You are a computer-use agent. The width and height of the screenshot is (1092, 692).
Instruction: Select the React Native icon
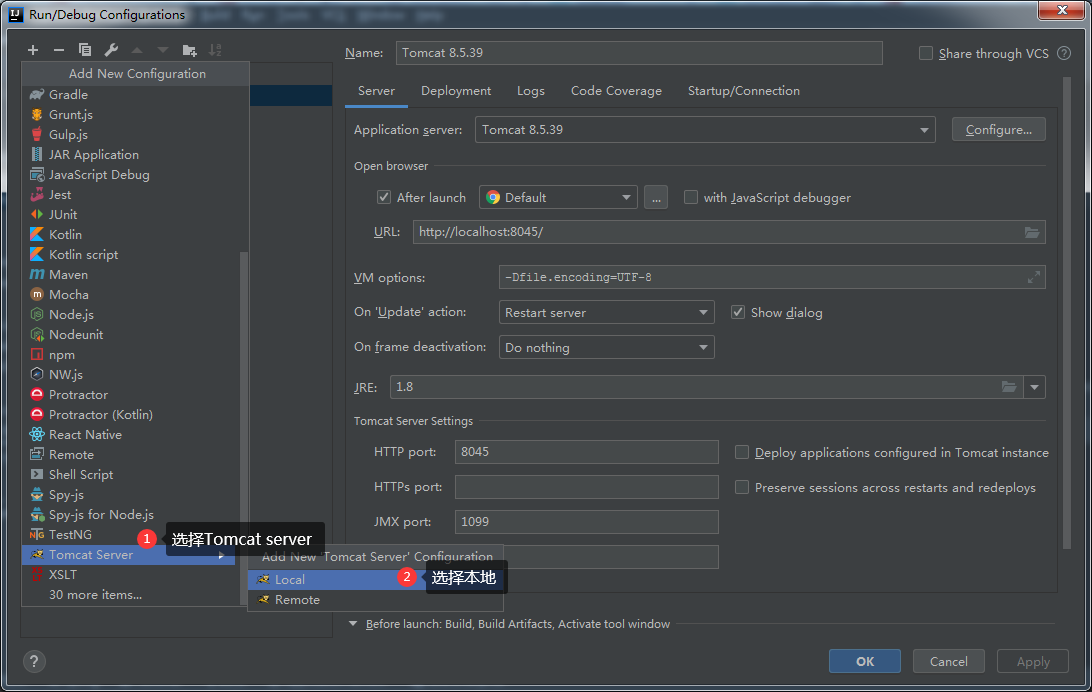click(x=37, y=434)
